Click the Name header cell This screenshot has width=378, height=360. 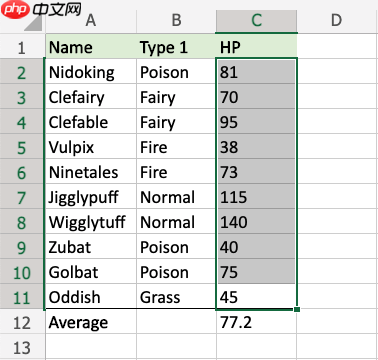tap(91, 47)
